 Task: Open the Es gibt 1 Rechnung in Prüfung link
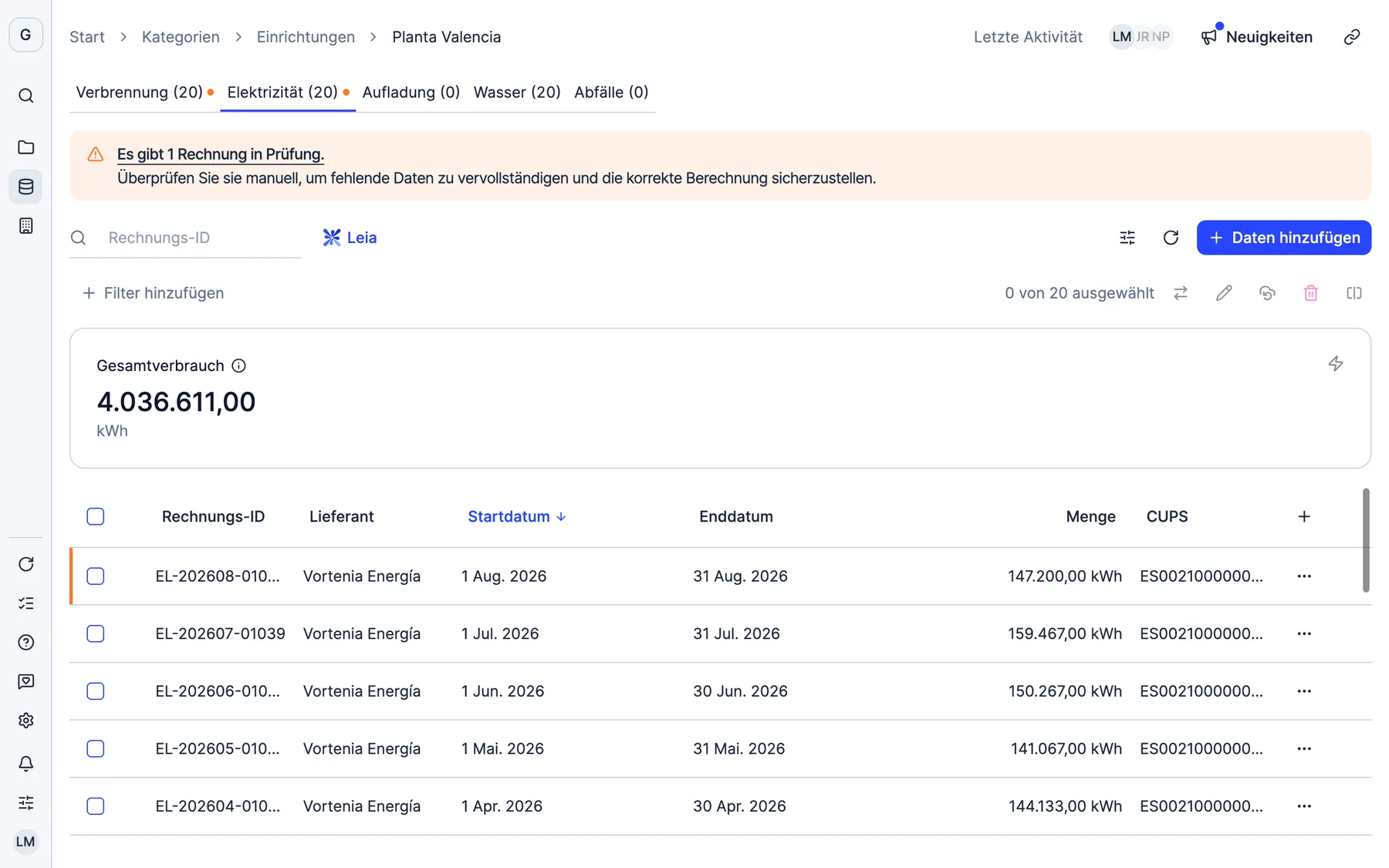pyautogui.click(x=221, y=154)
